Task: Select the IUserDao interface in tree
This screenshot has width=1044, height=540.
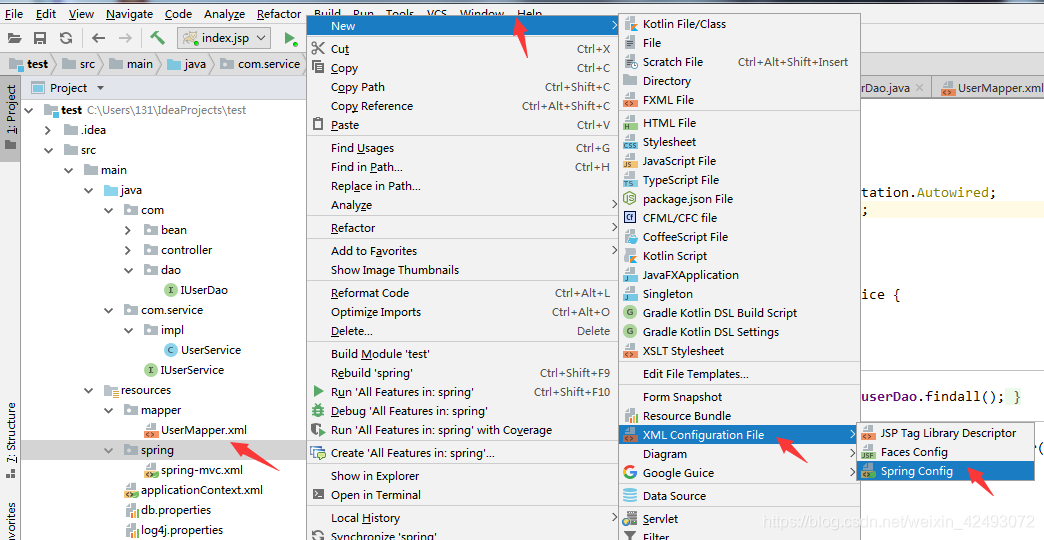Action: 196,290
